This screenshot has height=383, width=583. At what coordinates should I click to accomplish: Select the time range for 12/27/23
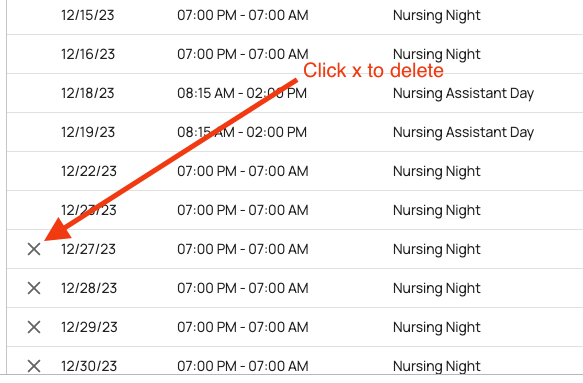click(243, 249)
